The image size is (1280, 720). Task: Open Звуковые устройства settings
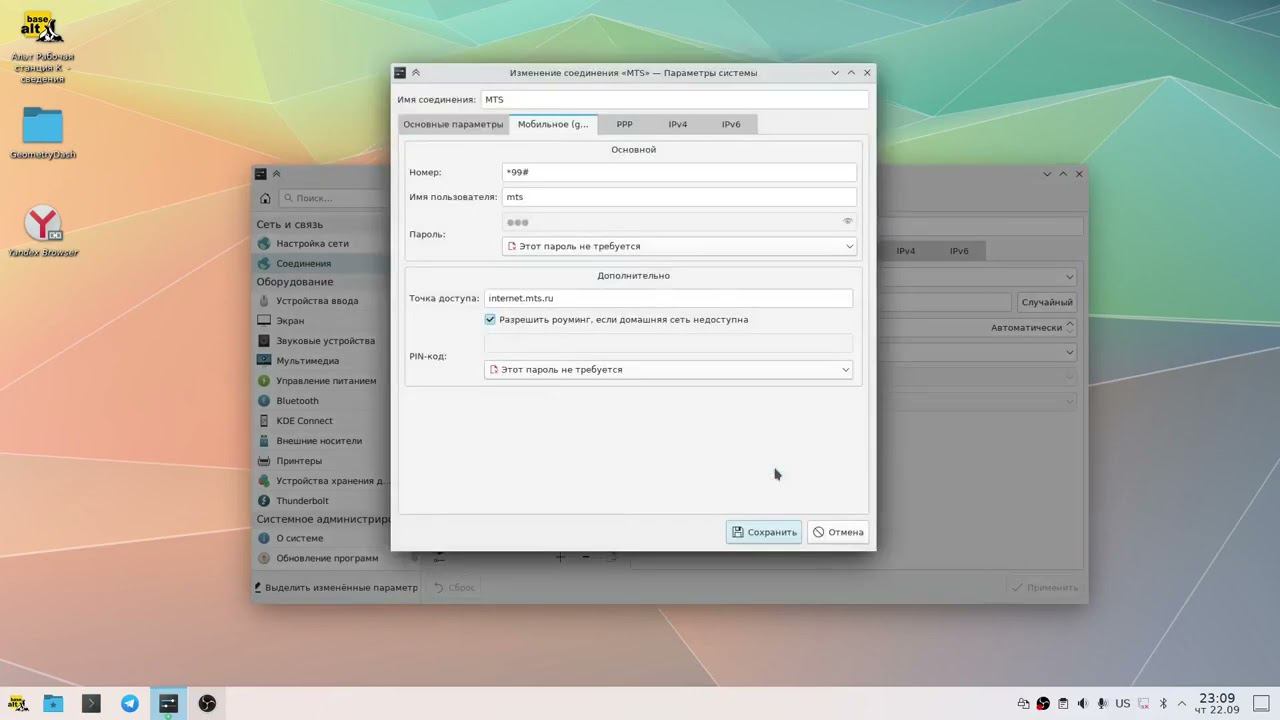(x=321, y=341)
